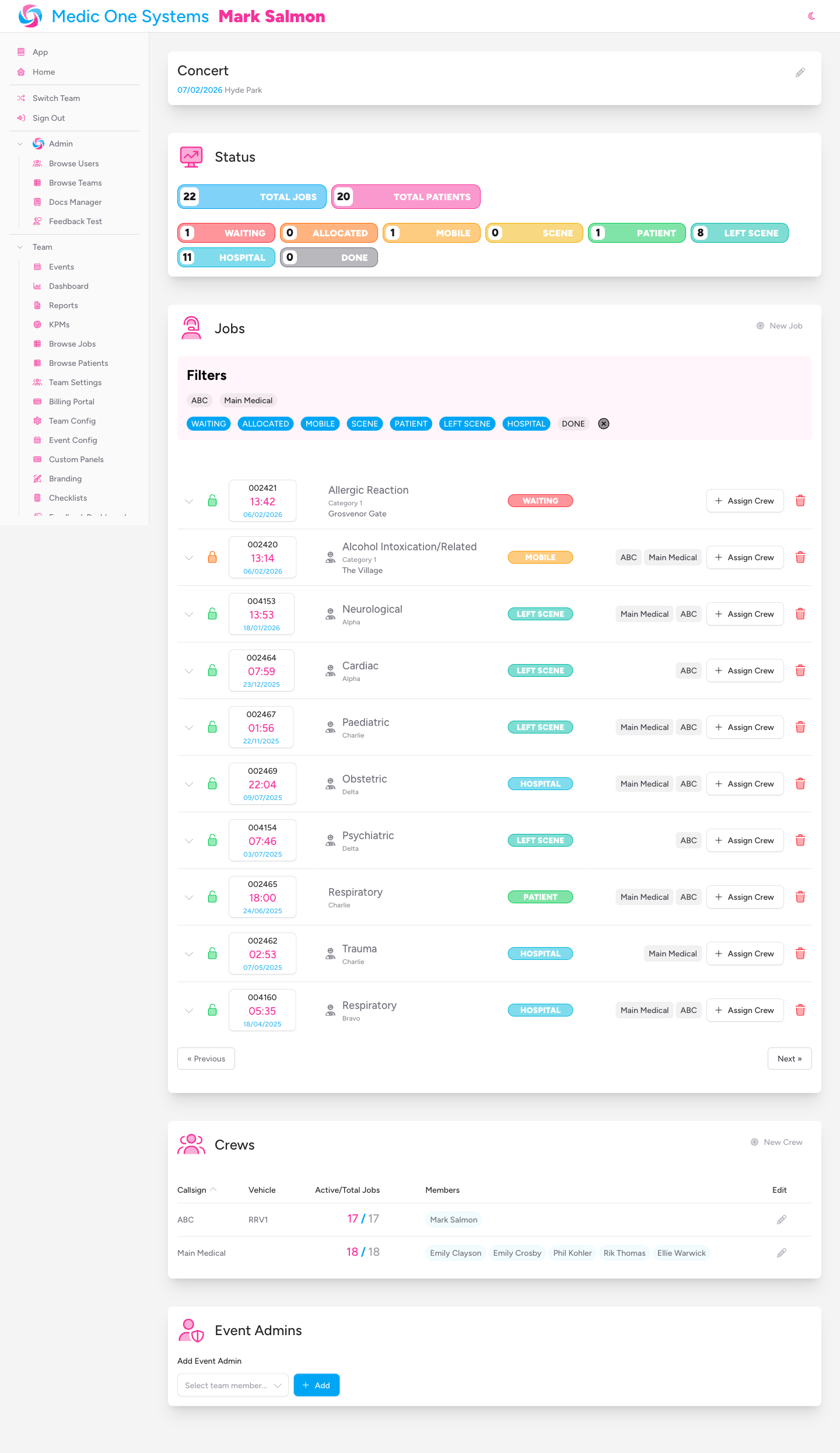Click the patient icon beside Cardiac

(x=331, y=670)
